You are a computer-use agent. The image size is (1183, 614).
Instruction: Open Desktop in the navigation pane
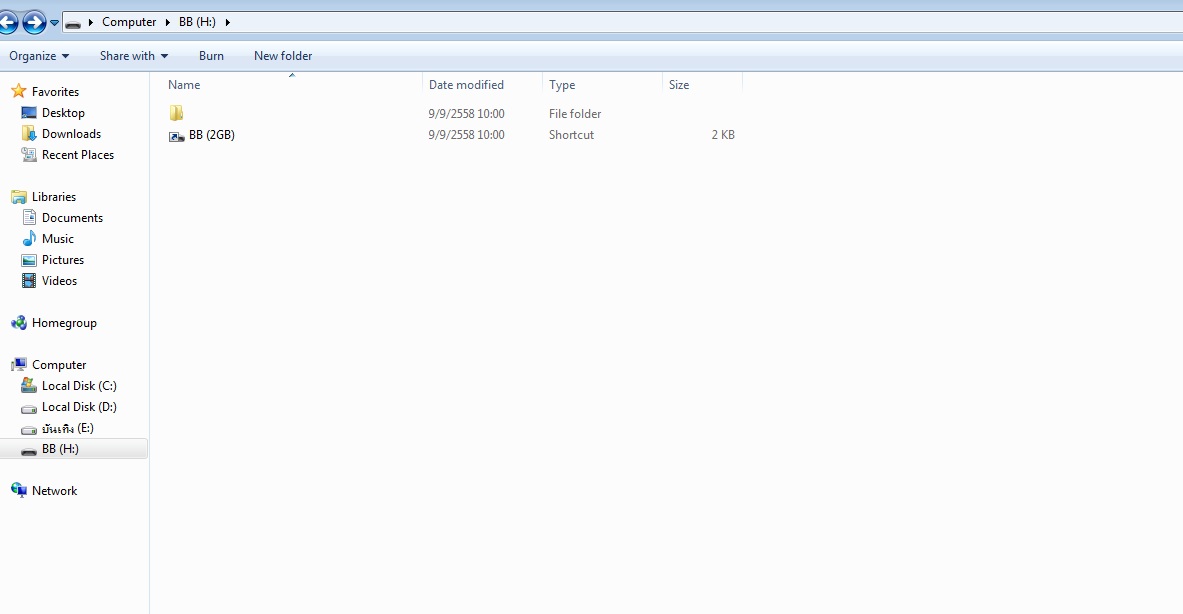(x=63, y=112)
